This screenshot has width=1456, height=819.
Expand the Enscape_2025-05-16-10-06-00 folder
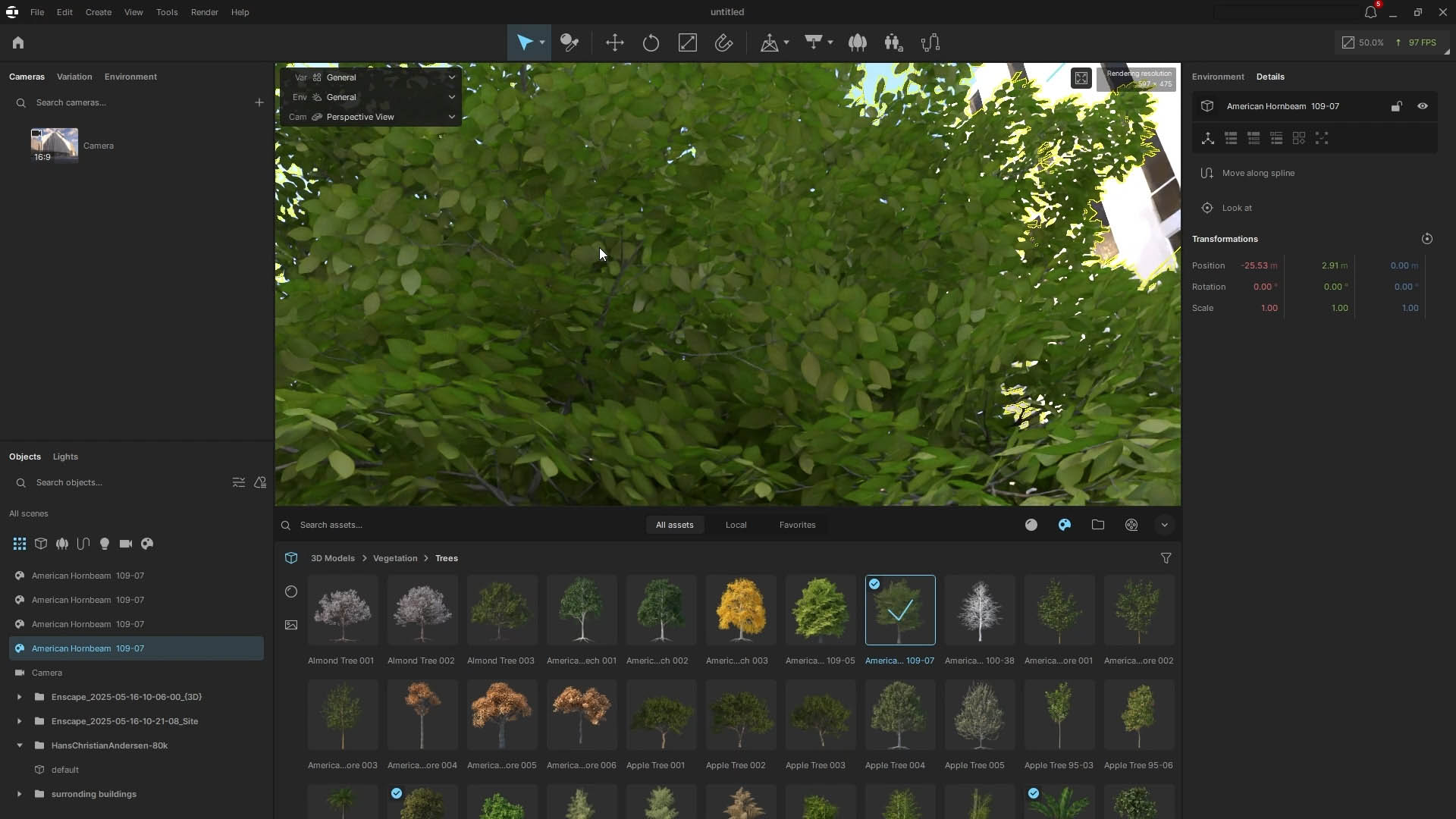pyautogui.click(x=18, y=697)
